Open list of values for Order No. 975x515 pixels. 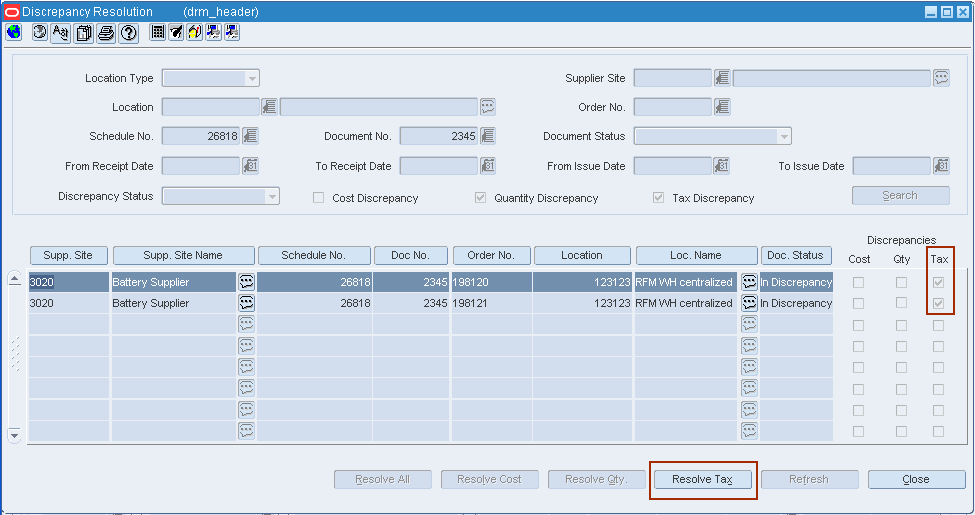(722, 107)
